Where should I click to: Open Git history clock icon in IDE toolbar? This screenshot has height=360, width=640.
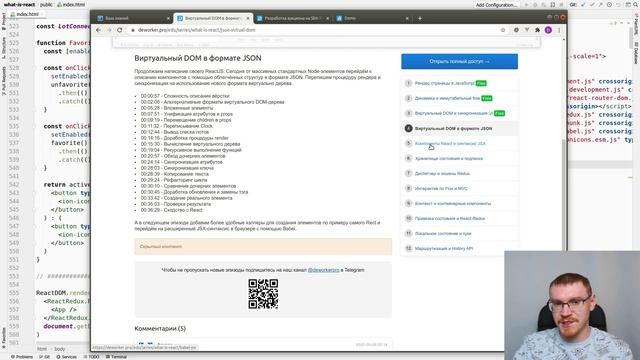click(609, 4)
